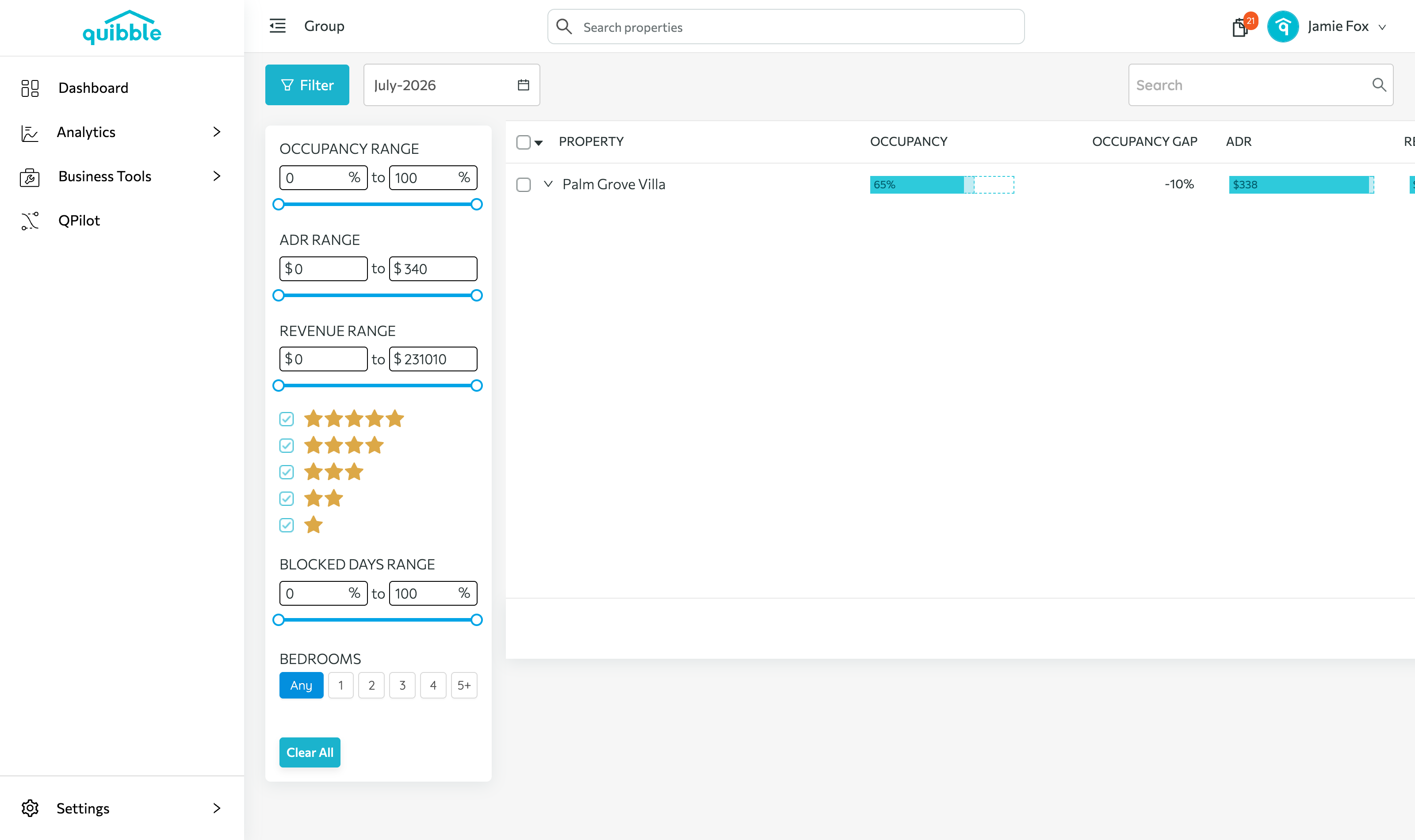Click the blocked days minimum percent field
This screenshot has width=1415, height=840.
[323, 593]
